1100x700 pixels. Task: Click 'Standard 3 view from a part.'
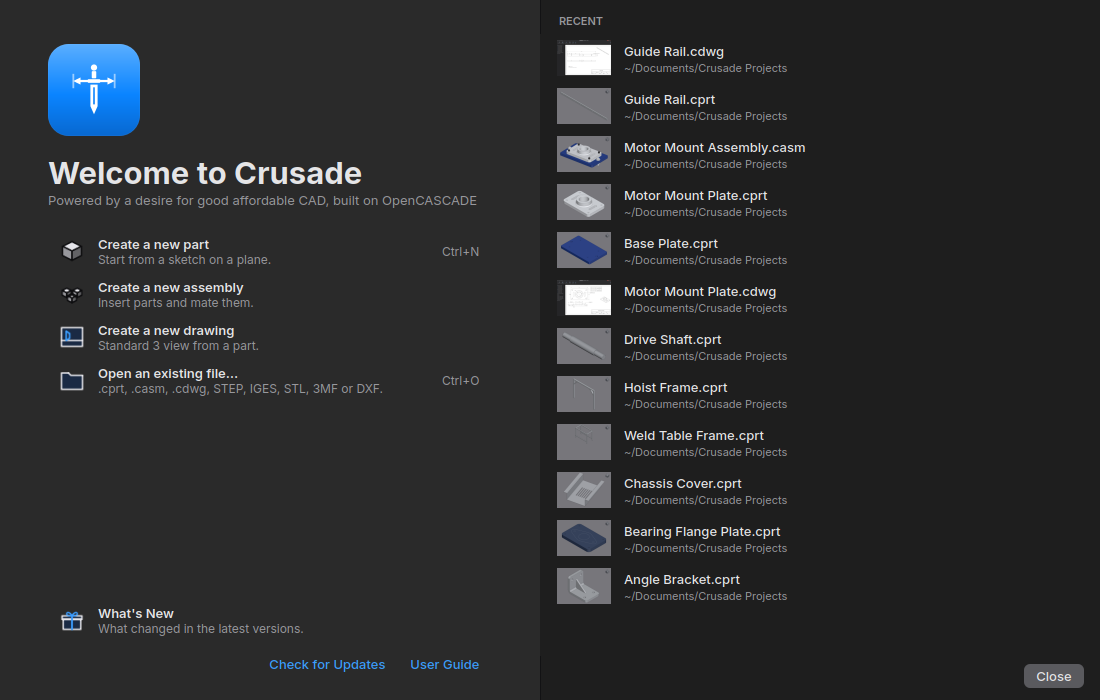[x=178, y=346]
